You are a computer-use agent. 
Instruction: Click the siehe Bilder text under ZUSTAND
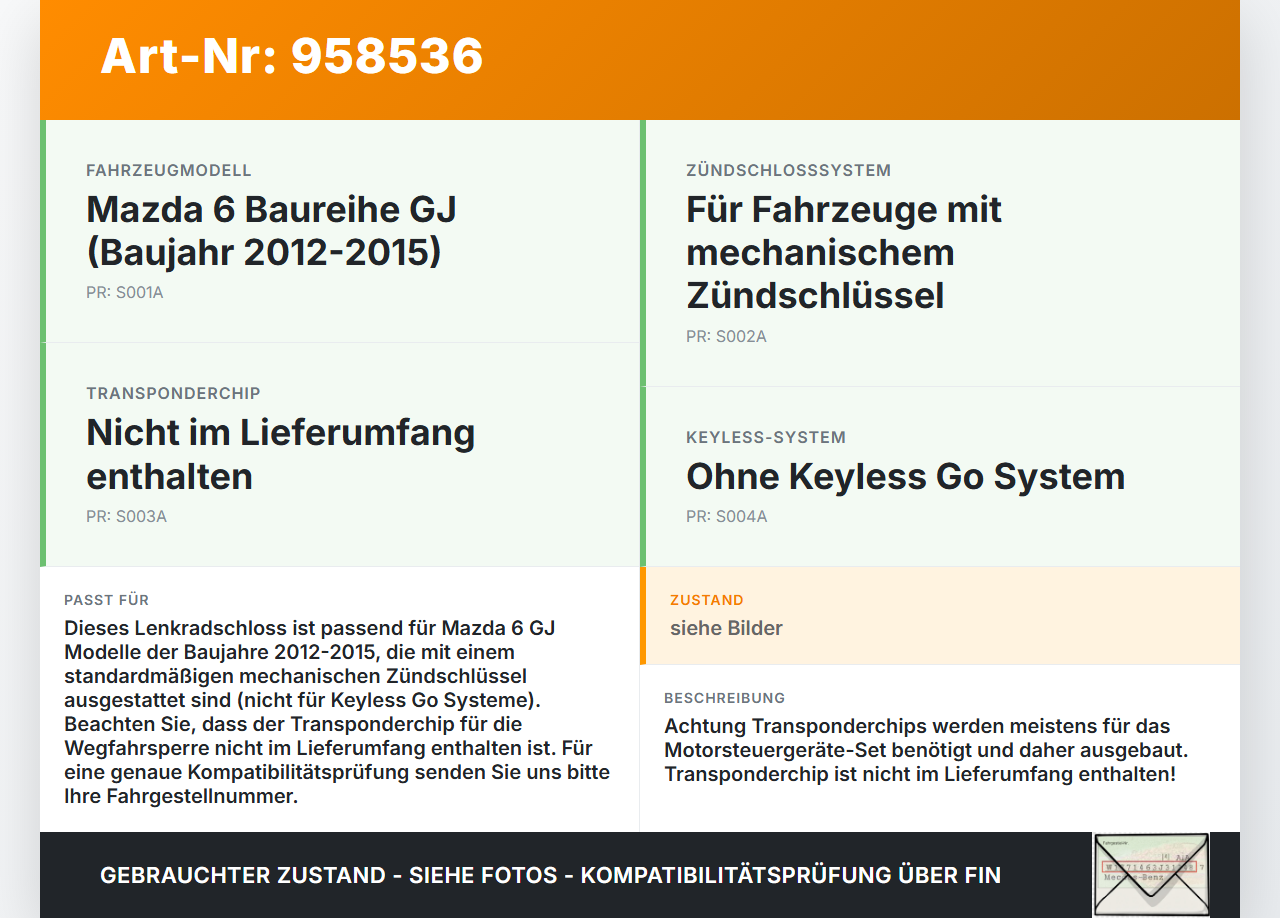(x=726, y=628)
